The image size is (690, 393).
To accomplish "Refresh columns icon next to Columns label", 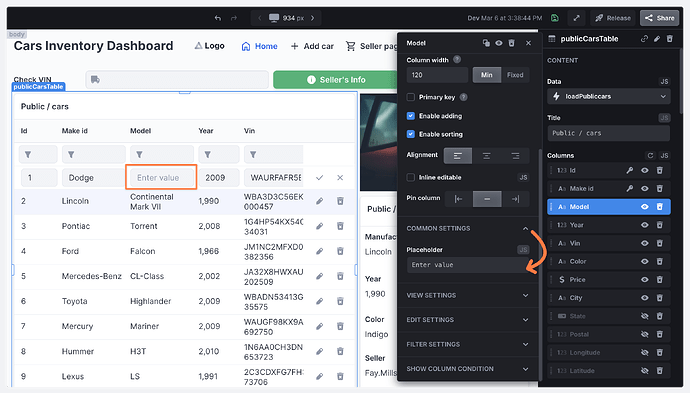I will pyautogui.click(x=650, y=155).
